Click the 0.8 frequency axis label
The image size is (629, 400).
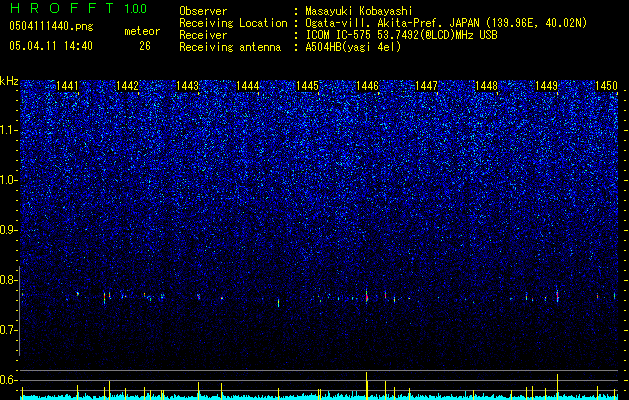[8, 280]
